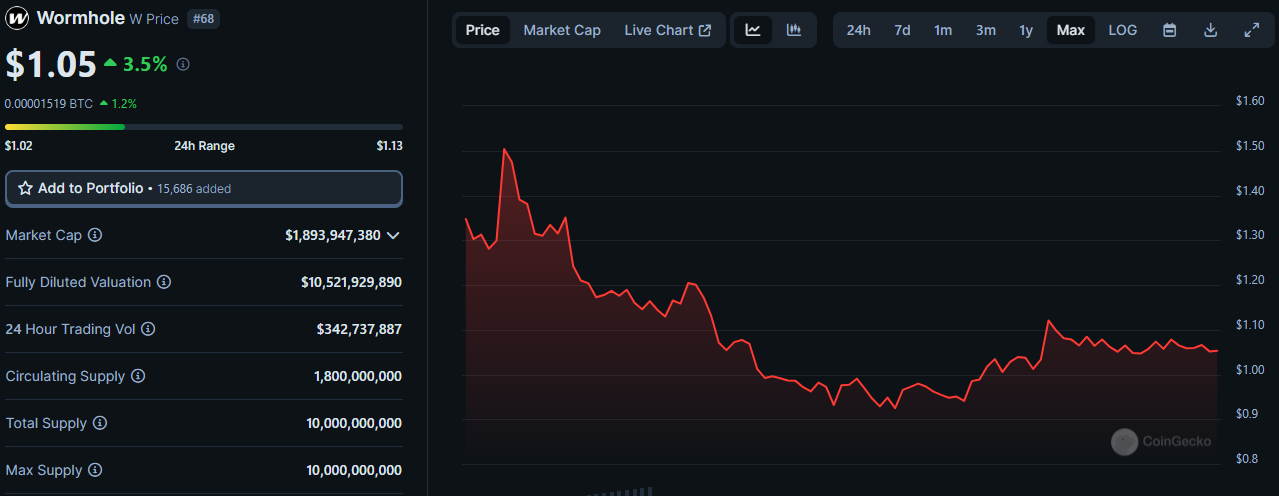Switch to the line chart view icon

(x=753, y=30)
